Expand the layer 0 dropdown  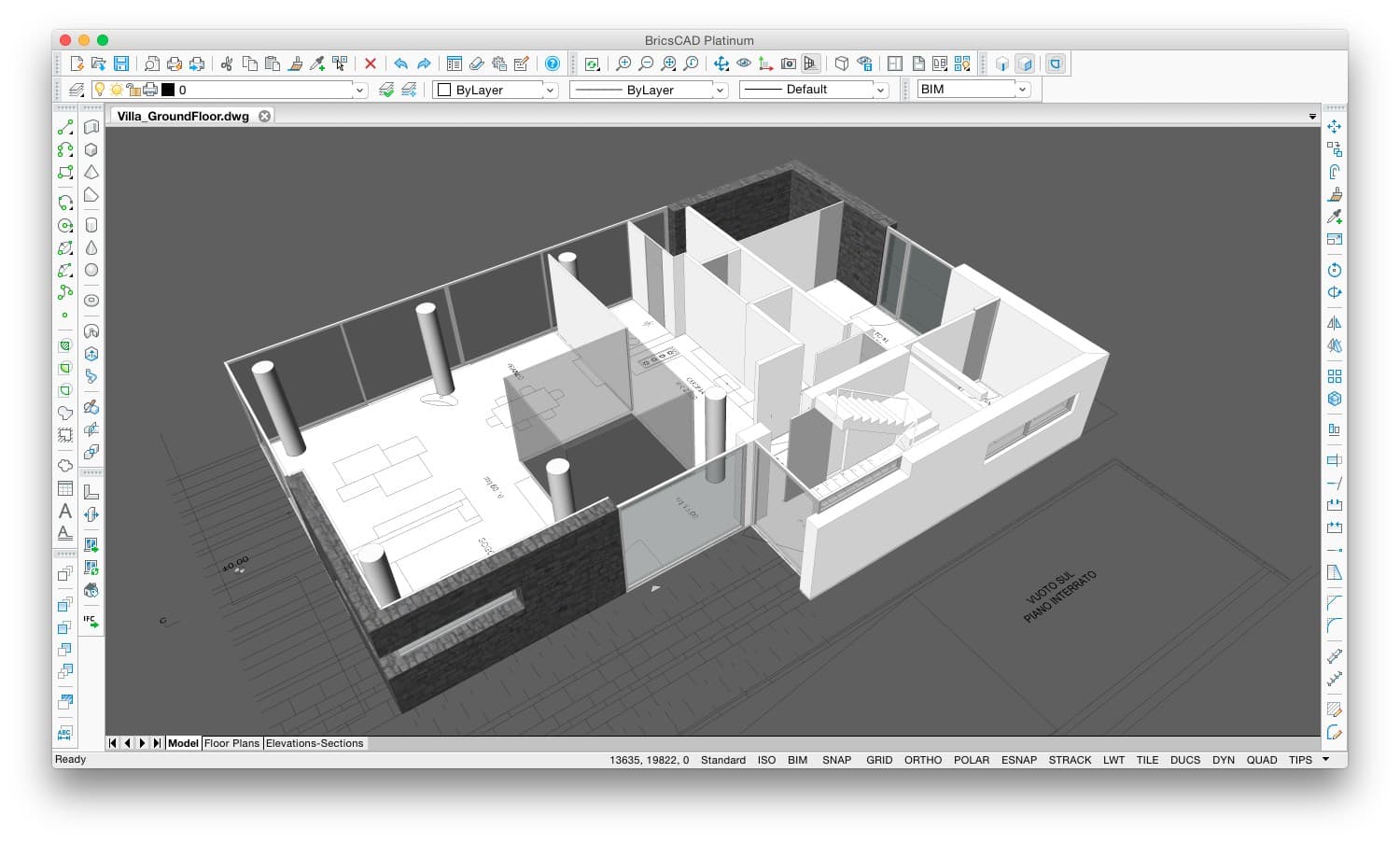click(359, 90)
